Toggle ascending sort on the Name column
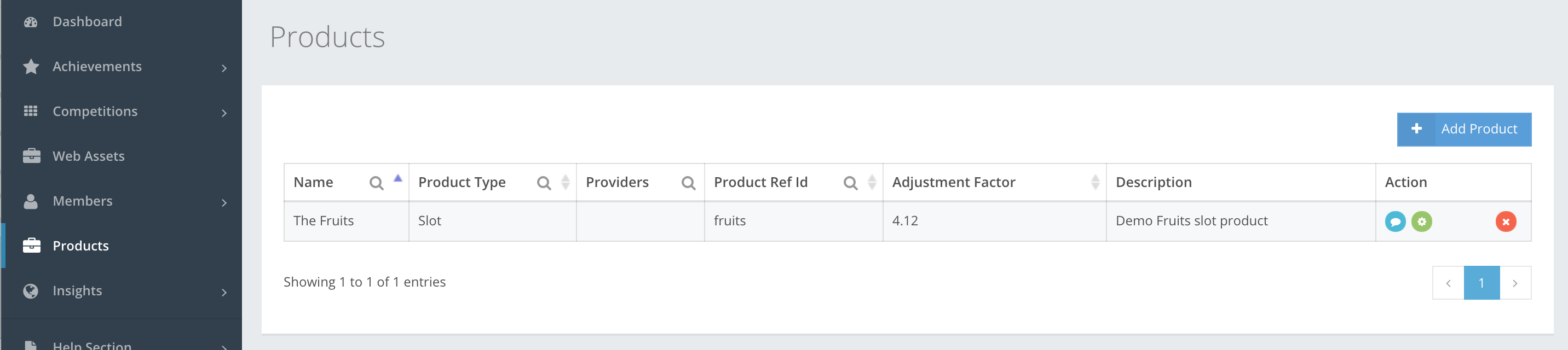 [x=399, y=178]
